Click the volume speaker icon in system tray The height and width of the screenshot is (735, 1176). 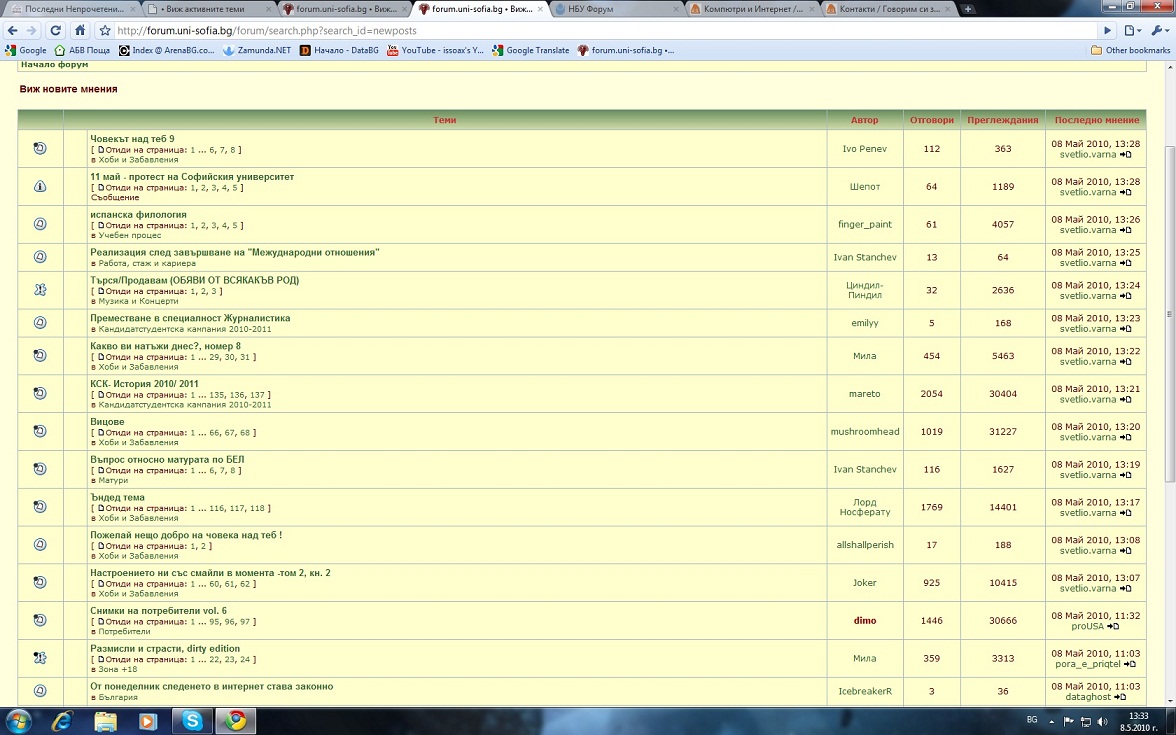pos(1102,720)
